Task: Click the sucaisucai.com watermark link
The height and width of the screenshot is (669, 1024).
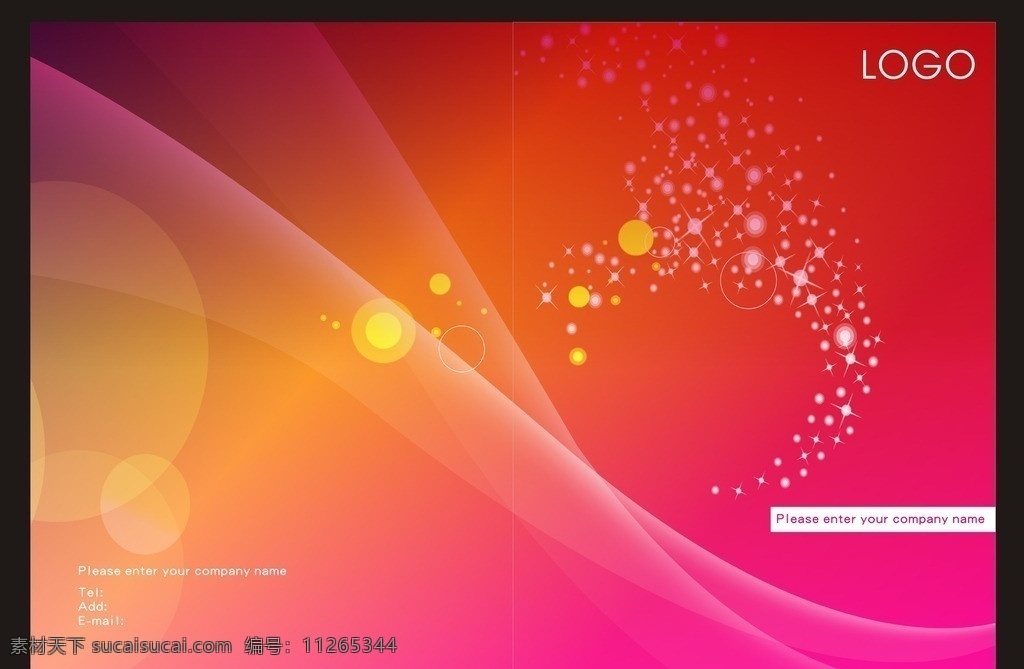Action: pyautogui.click(x=161, y=646)
